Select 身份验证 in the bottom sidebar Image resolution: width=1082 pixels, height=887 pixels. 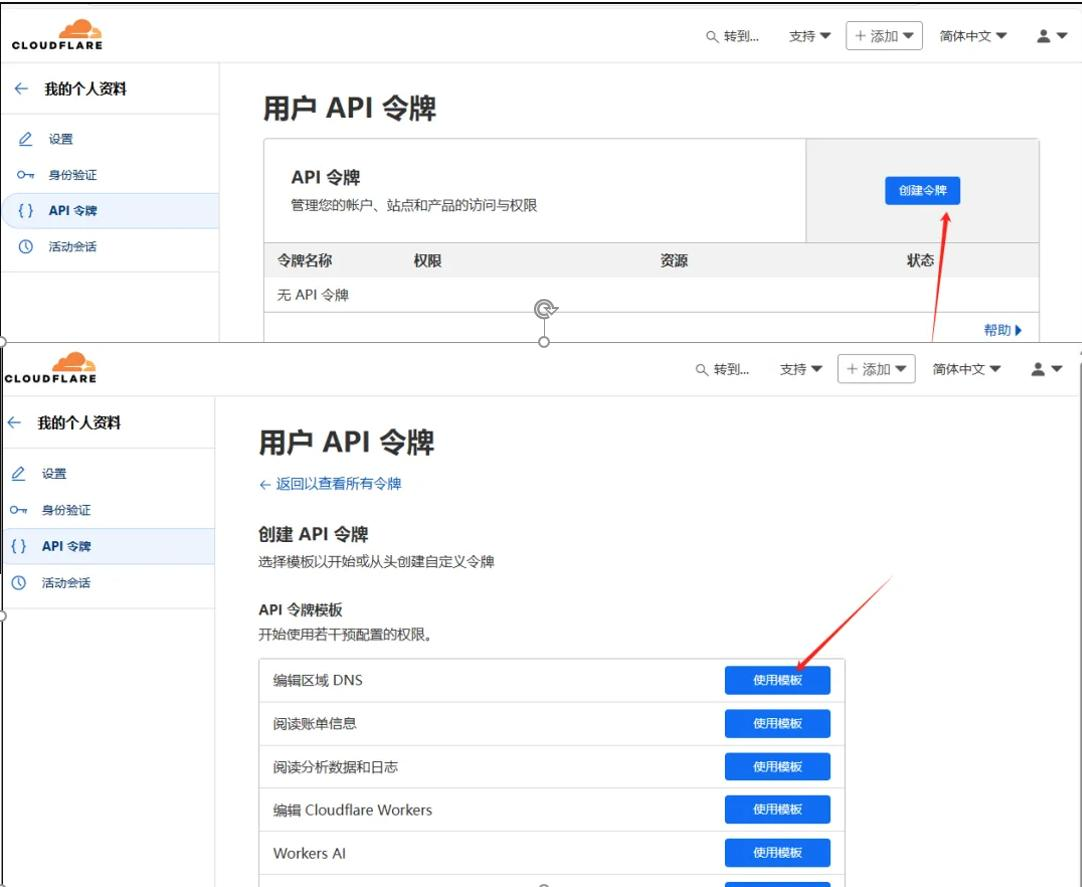pyautogui.click(x=66, y=510)
